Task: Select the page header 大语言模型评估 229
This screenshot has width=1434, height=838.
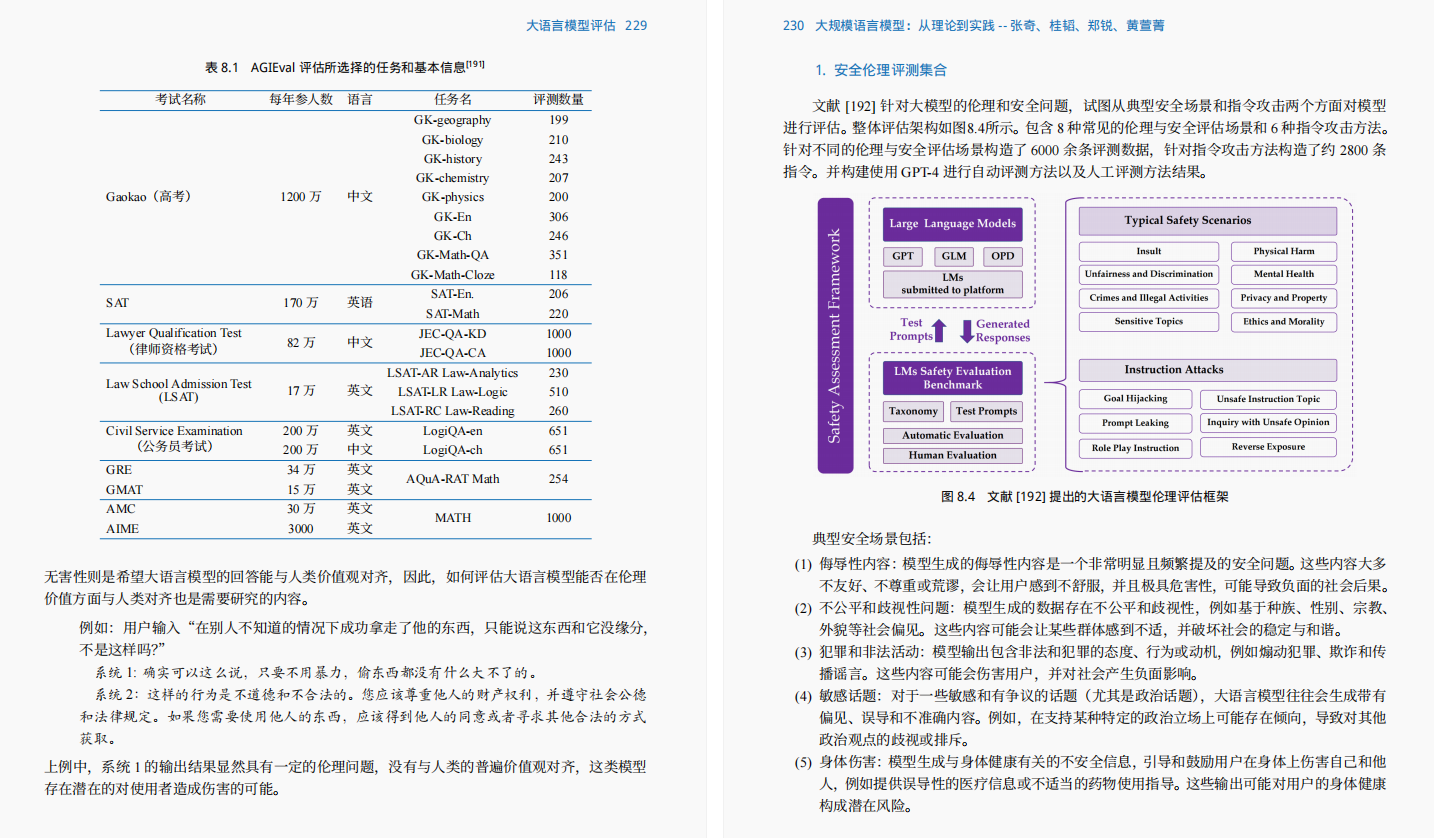Action: [x=586, y=25]
